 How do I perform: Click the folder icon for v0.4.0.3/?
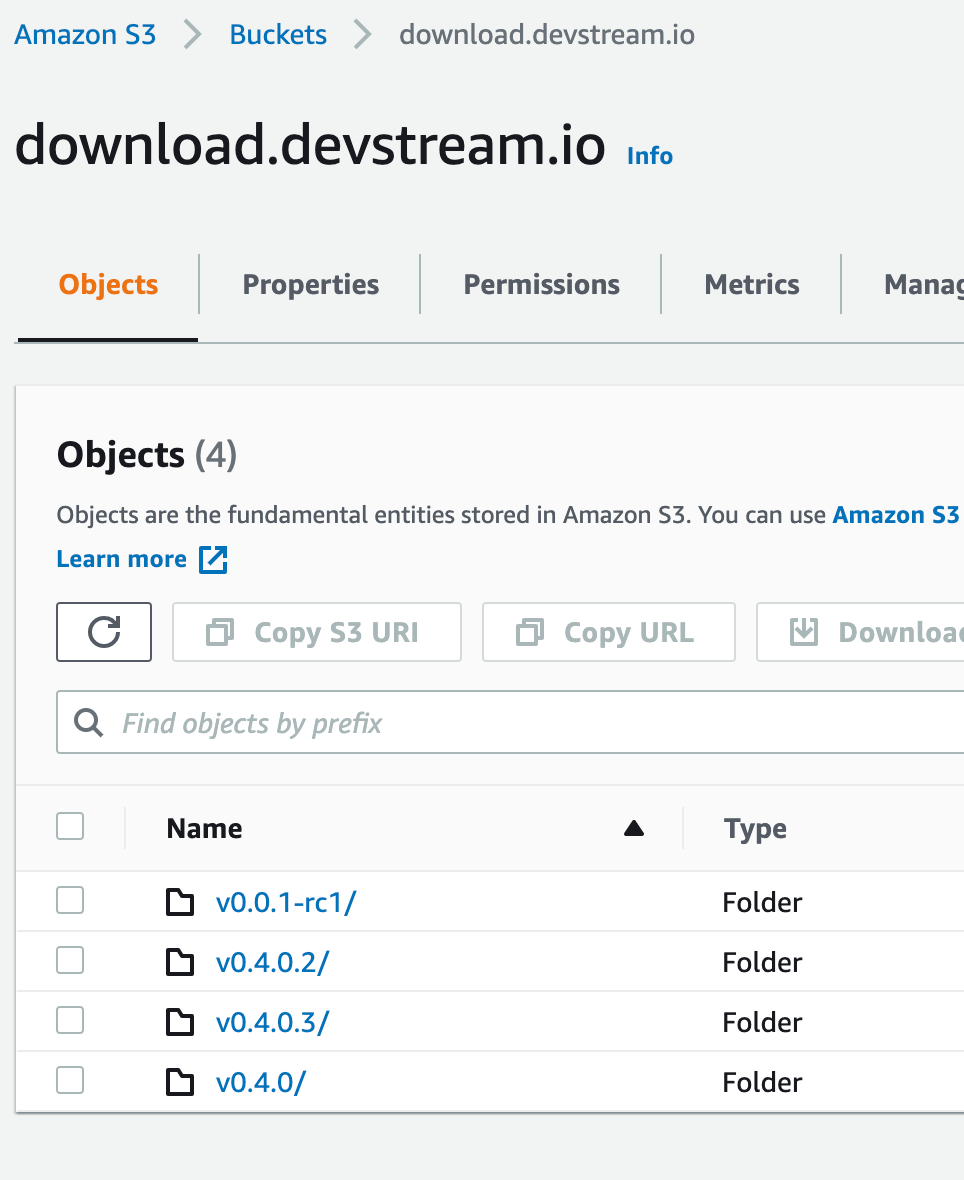click(x=180, y=1022)
